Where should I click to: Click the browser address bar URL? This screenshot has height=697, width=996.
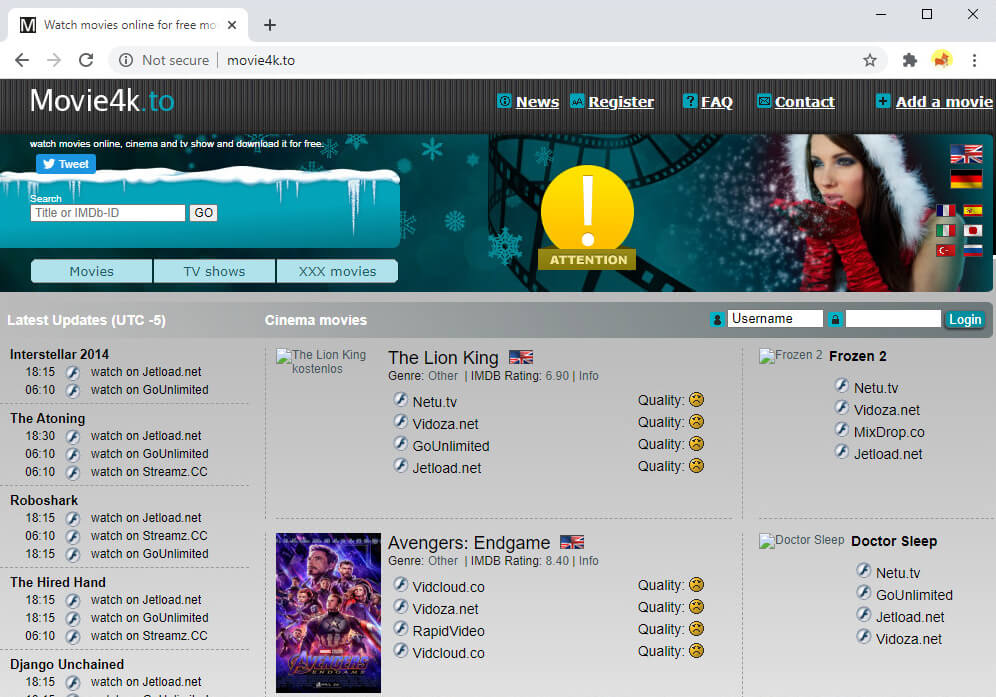pyautogui.click(x=261, y=60)
